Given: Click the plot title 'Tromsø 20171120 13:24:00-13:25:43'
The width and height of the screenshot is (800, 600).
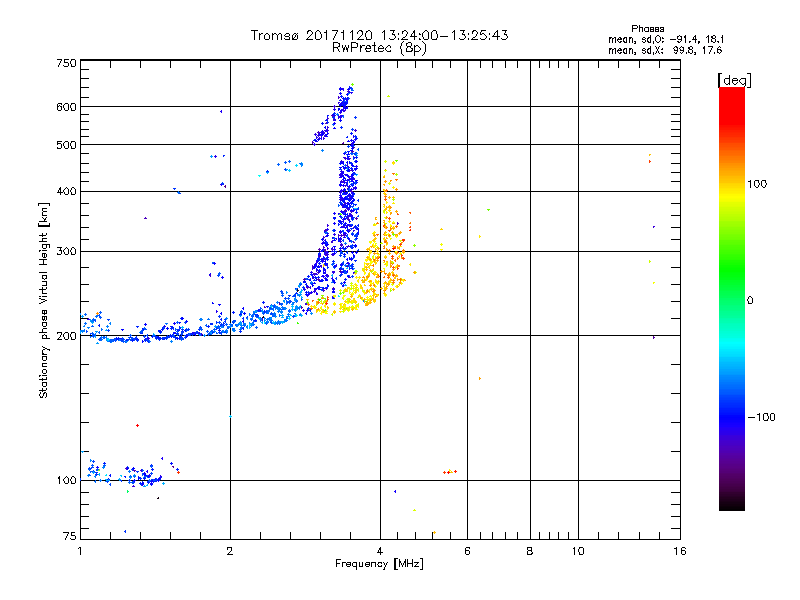Looking at the screenshot, I should tap(379, 35).
